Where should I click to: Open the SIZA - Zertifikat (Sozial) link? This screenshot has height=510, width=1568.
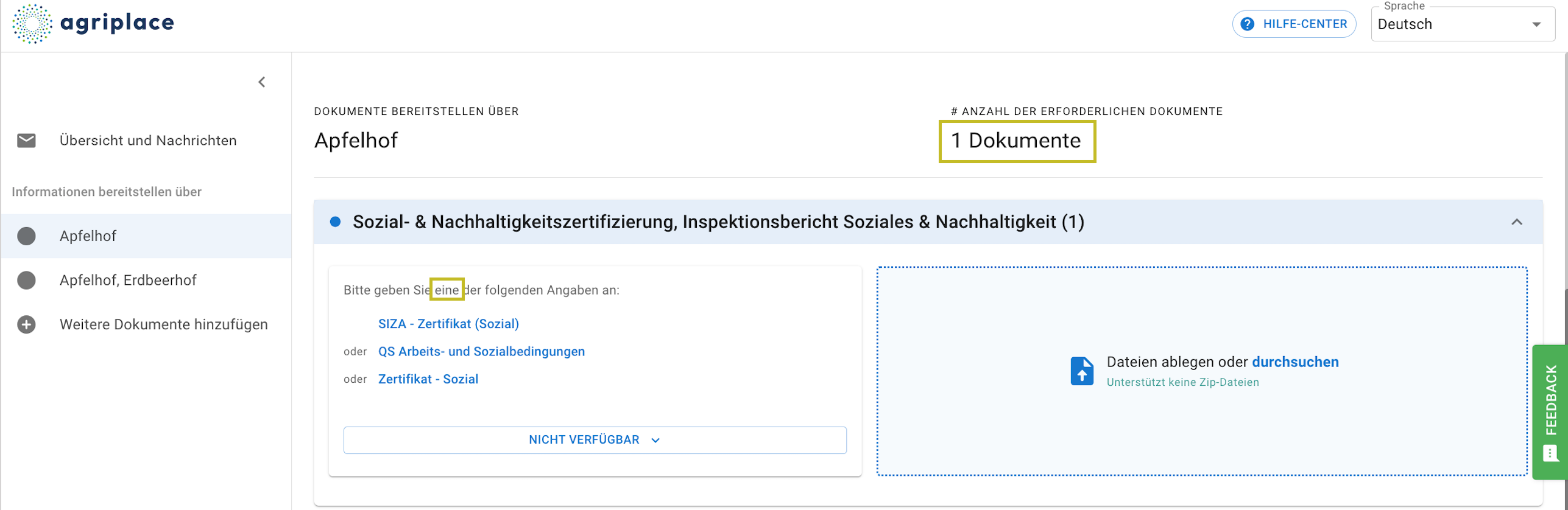tap(448, 324)
